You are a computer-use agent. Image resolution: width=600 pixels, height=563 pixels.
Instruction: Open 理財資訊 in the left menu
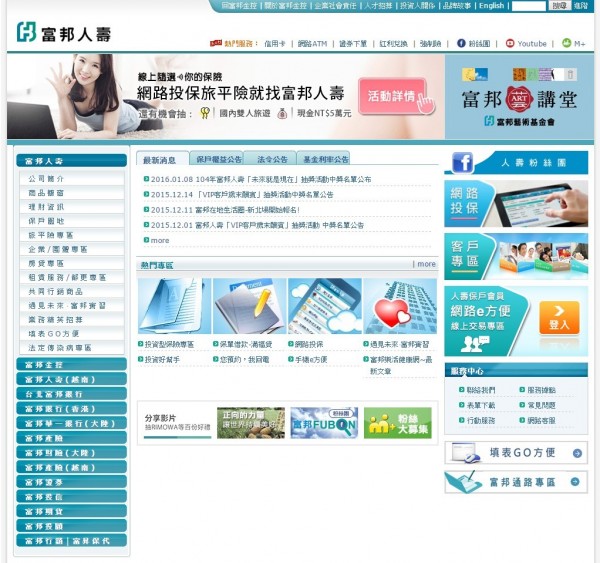(72, 207)
